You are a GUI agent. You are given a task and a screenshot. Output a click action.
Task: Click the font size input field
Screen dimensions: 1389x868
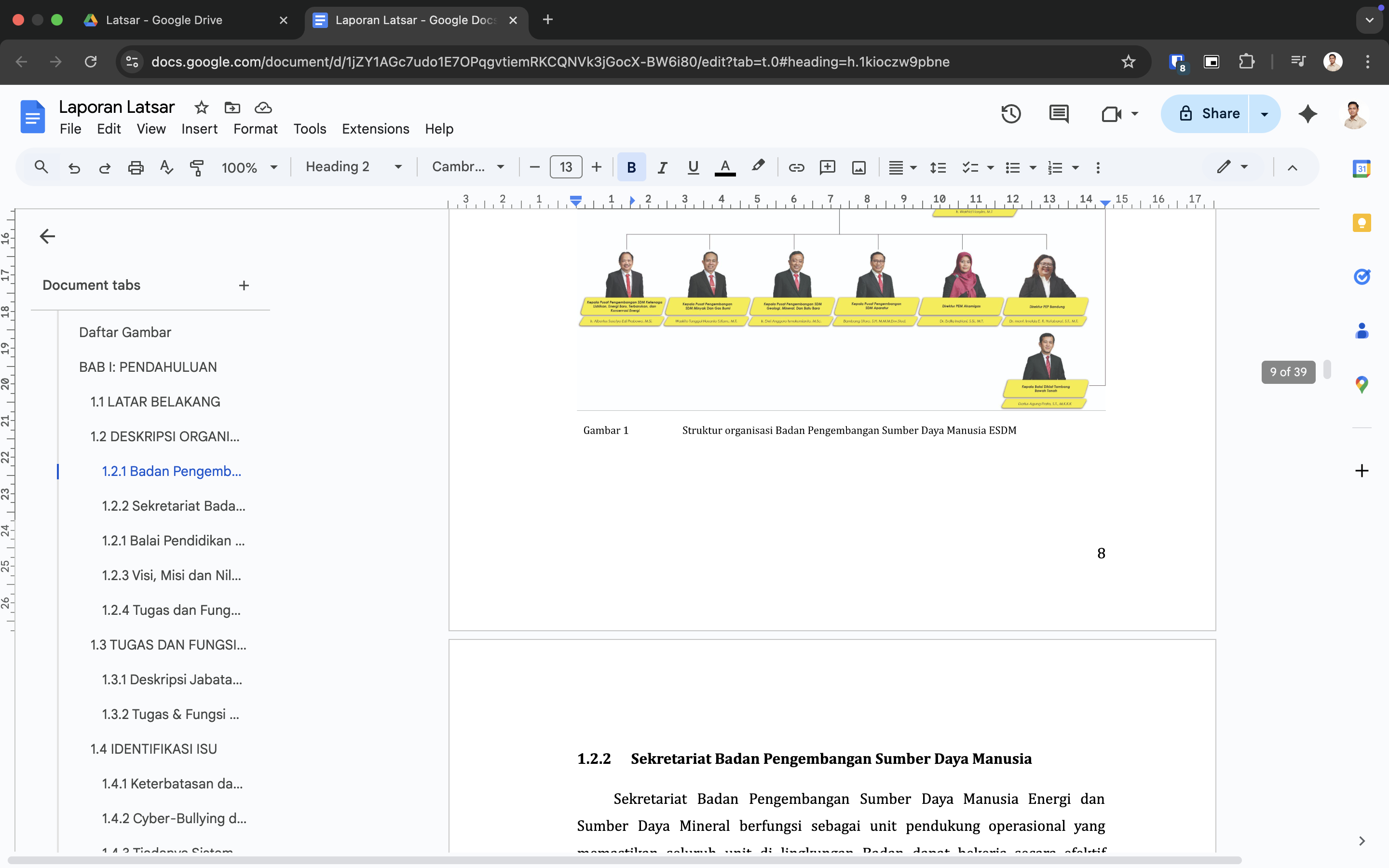pos(565,167)
